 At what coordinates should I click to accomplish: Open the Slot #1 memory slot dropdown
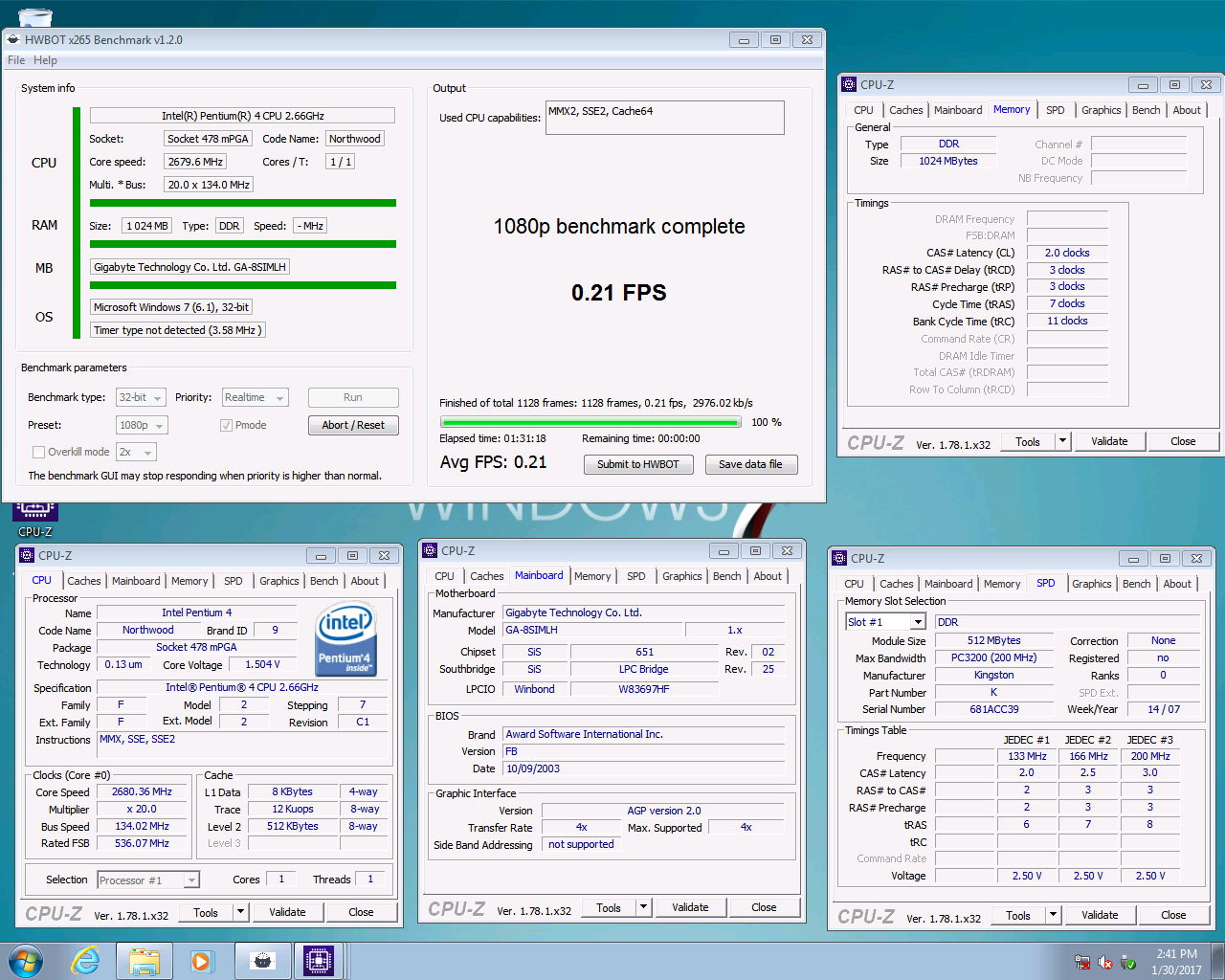tap(886, 622)
